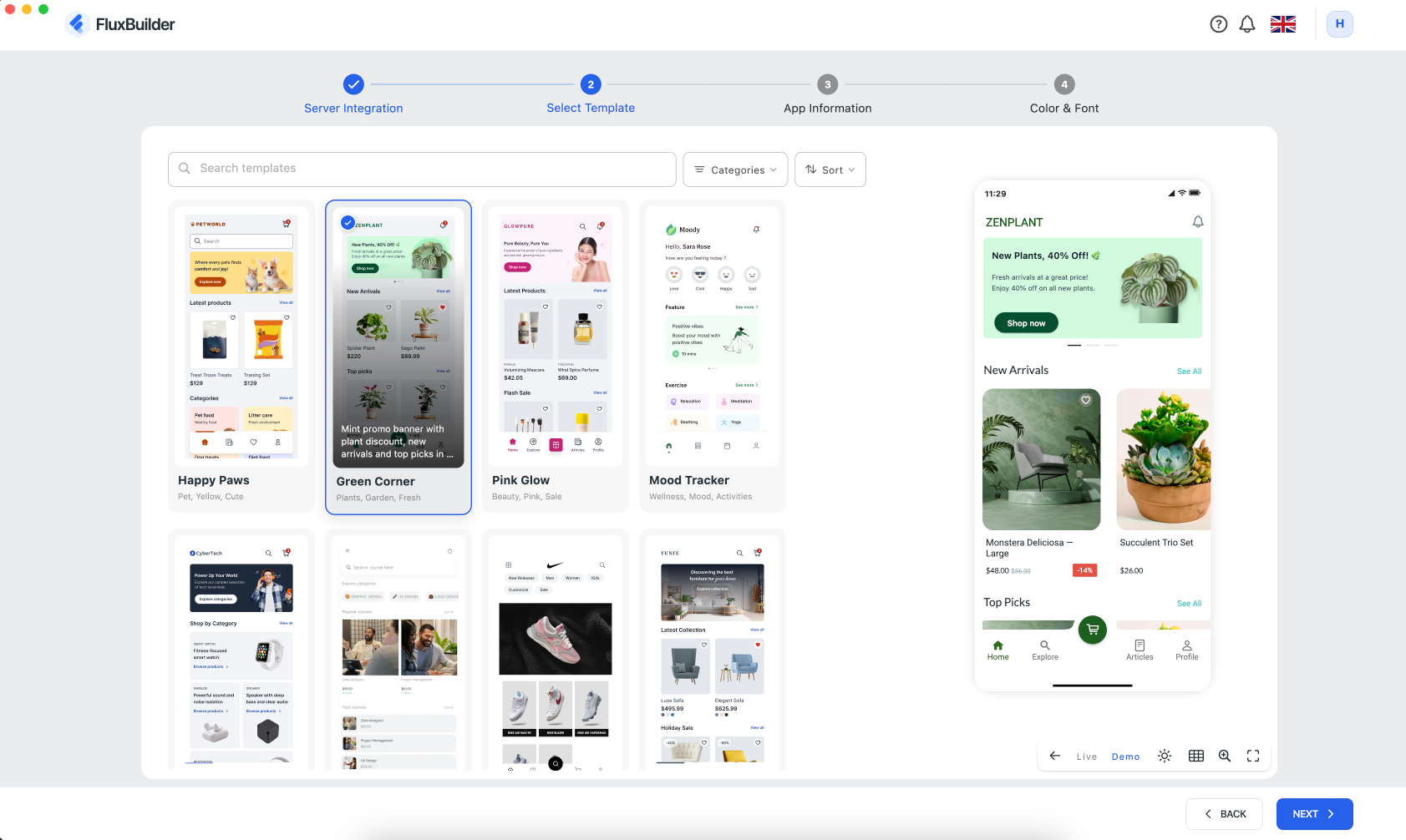
Task: Click See All next to Top Picks
Action: (x=1190, y=604)
